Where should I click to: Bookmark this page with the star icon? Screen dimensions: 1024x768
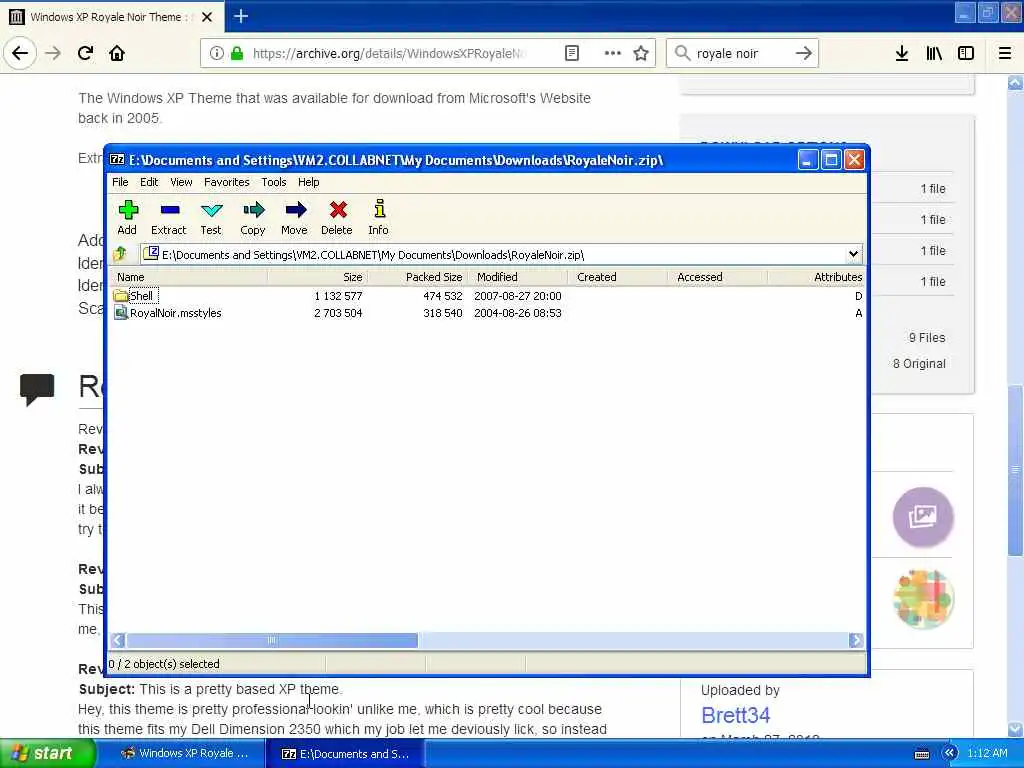pyautogui.click(x=641, y=54)
